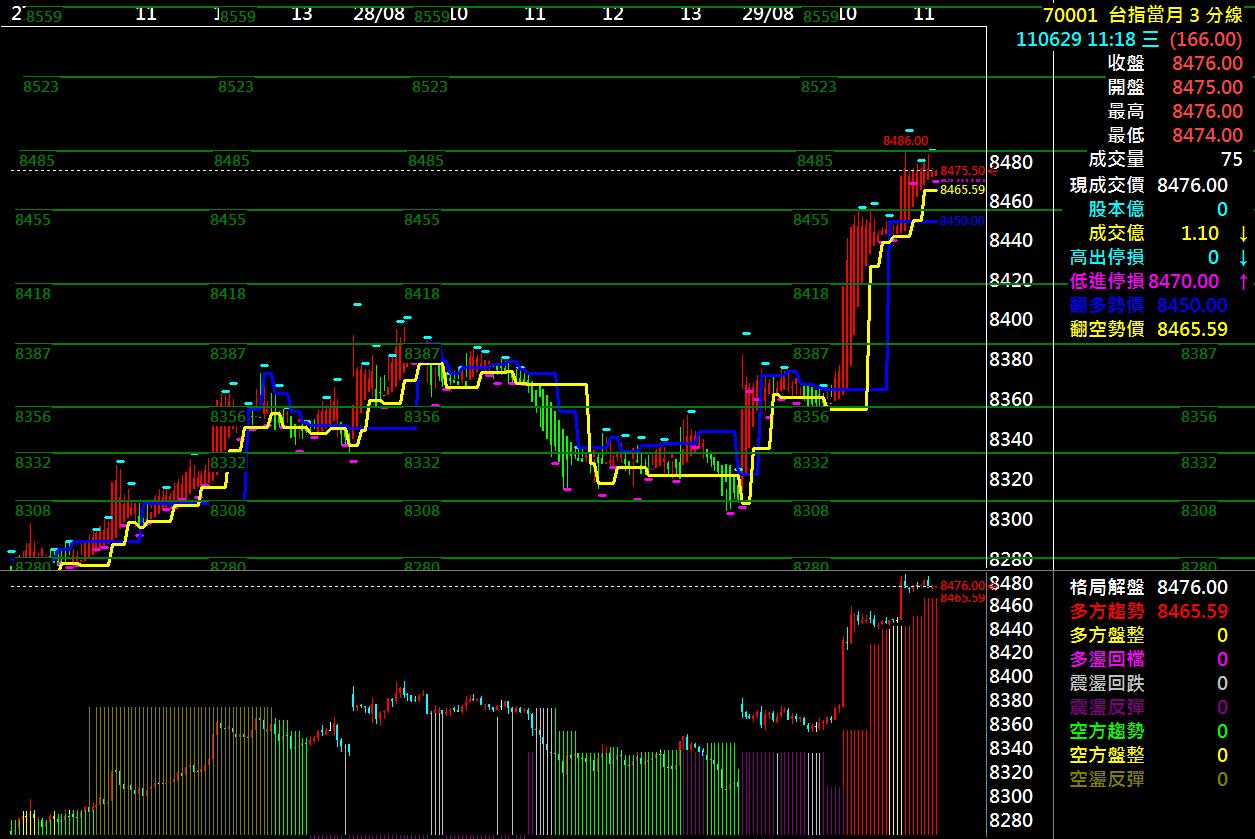
Task: Select the 成交億 label
Action: tap(1117, 233)
